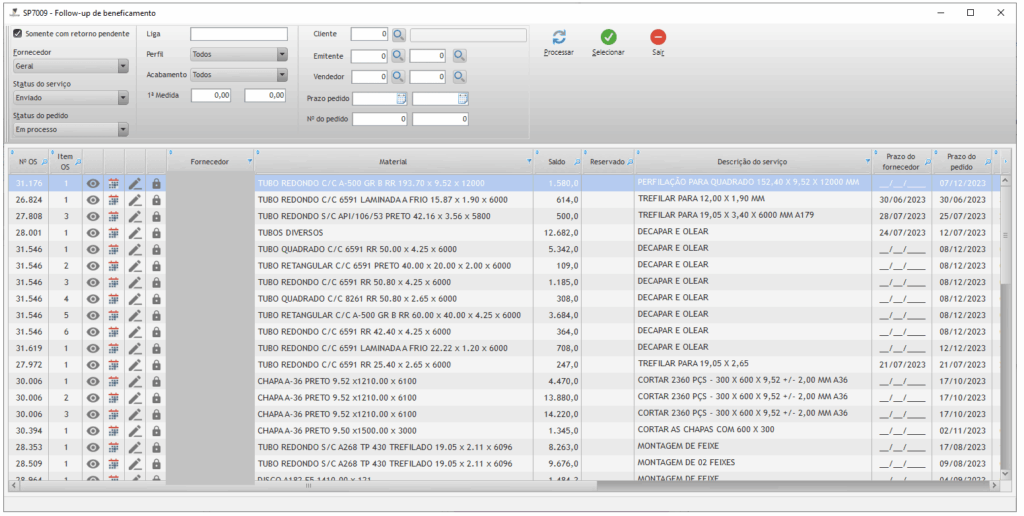Click the red Sair exit icon
The width and height of the screenshot is (1024, 516).
pyautogui.click(x=658, y=37)
